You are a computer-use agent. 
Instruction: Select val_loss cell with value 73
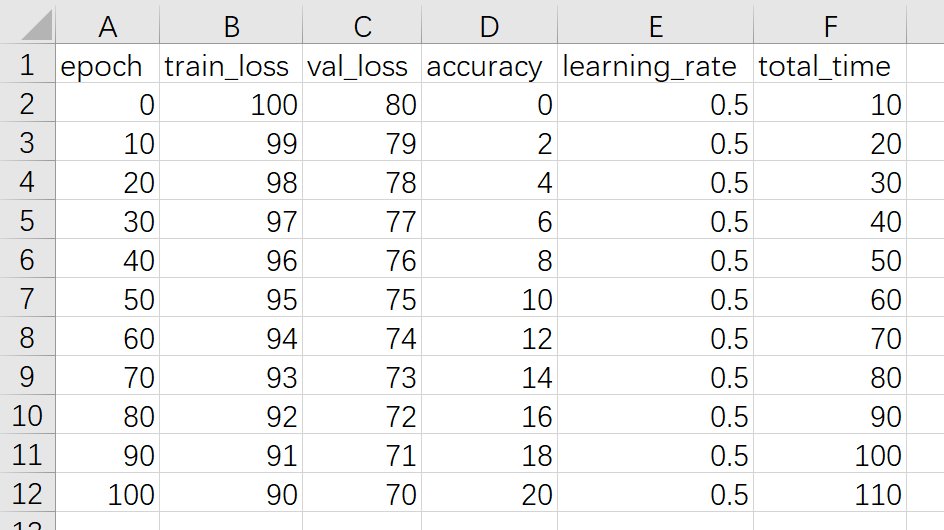click(361, 377)
